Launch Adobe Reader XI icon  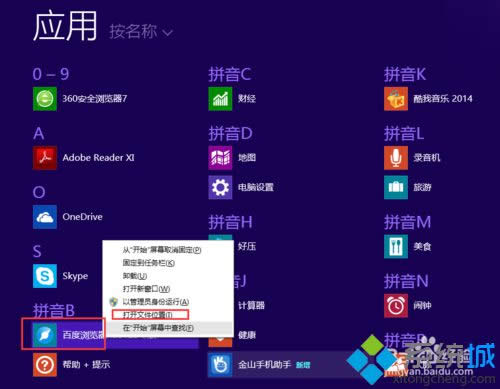pos(45,158)
